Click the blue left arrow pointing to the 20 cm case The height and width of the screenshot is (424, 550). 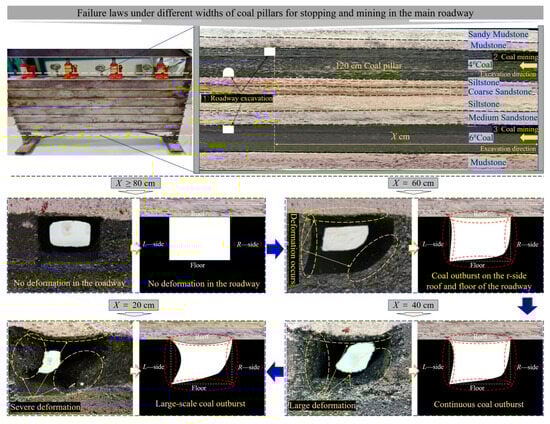coord(275,372)
